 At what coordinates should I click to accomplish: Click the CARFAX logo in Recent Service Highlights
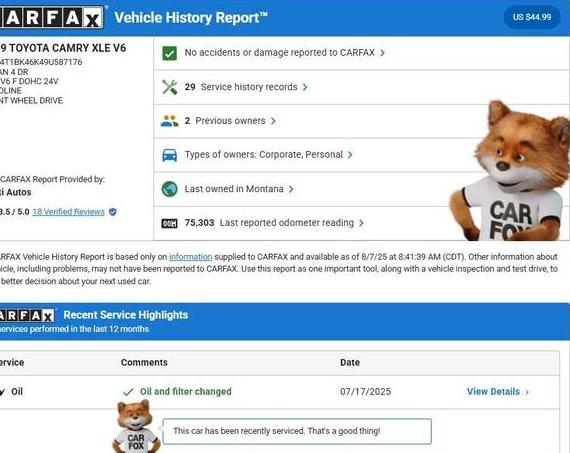[x=27, y=315]
